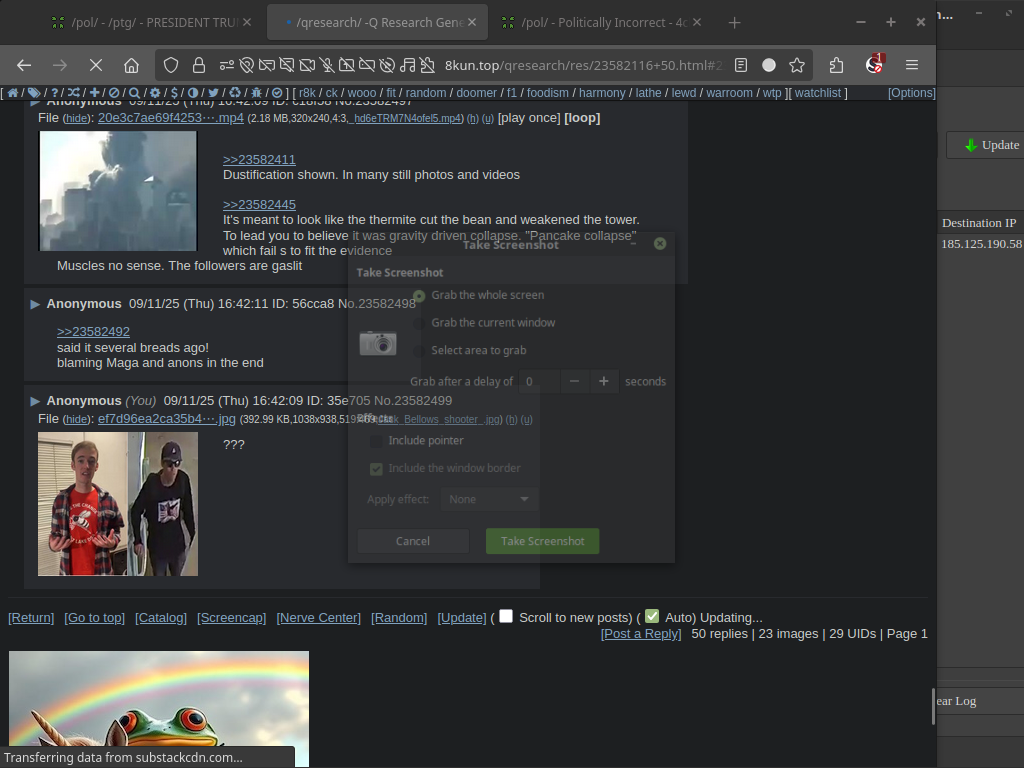Open the board [Options] link
This screenshot has height=768, width=1024.
[x=912, y=93]
